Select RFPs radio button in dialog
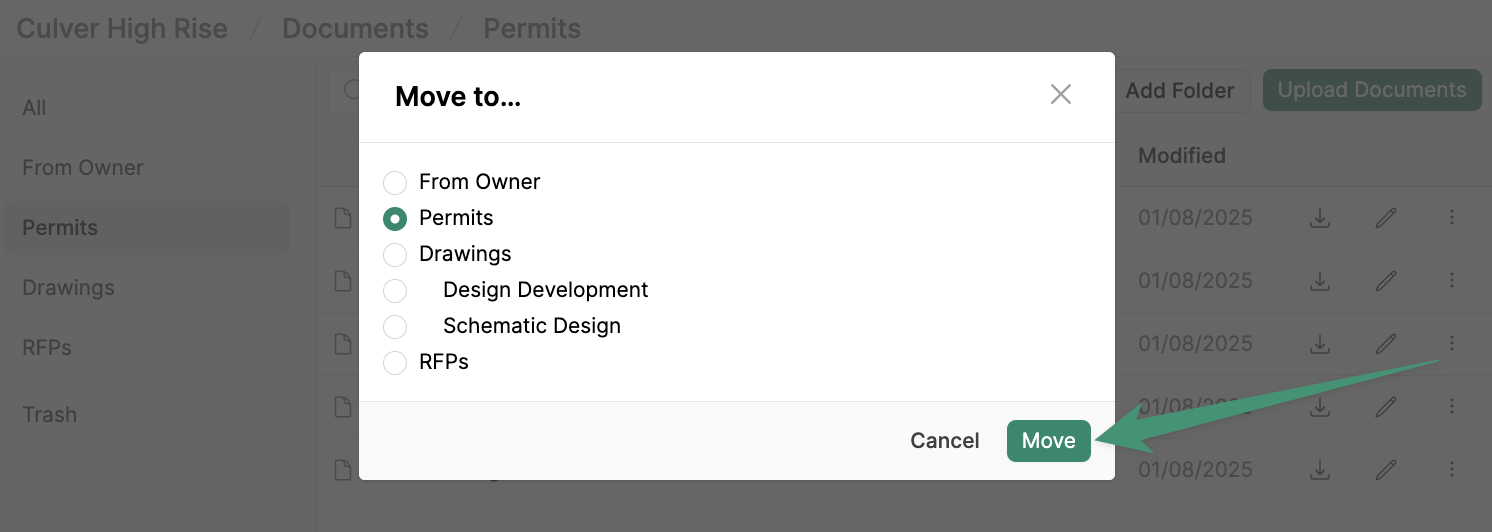The width and height of the screenshot is (1492, 532). [x=395, y=362]
